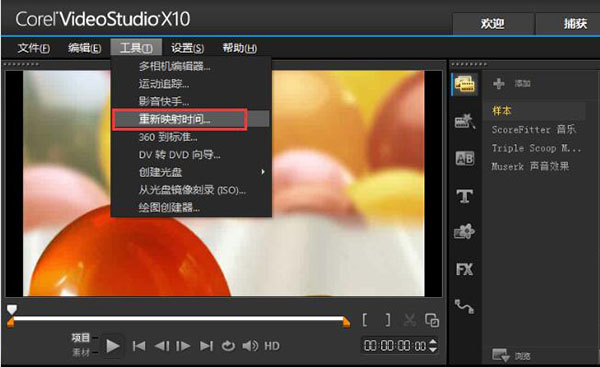Open DV 转 DVD 向导...
The width and height of the screenshot is (600, 367).
pyautogui.click(x=191, y=154)
